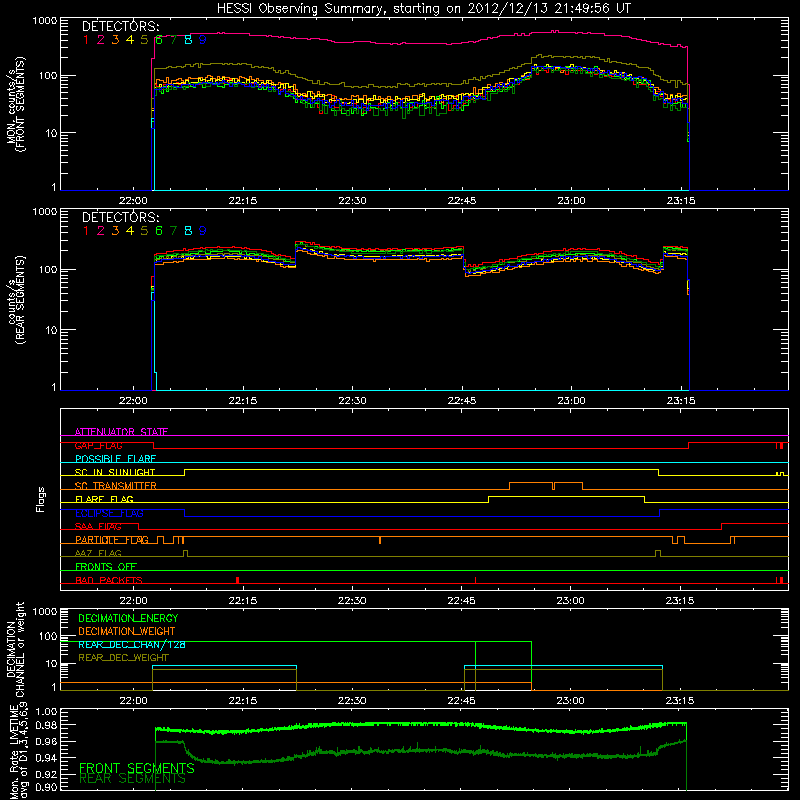Select the BAD_PACKETS flag label
Viewport: 800px width, 800px height.
(109, 580)
